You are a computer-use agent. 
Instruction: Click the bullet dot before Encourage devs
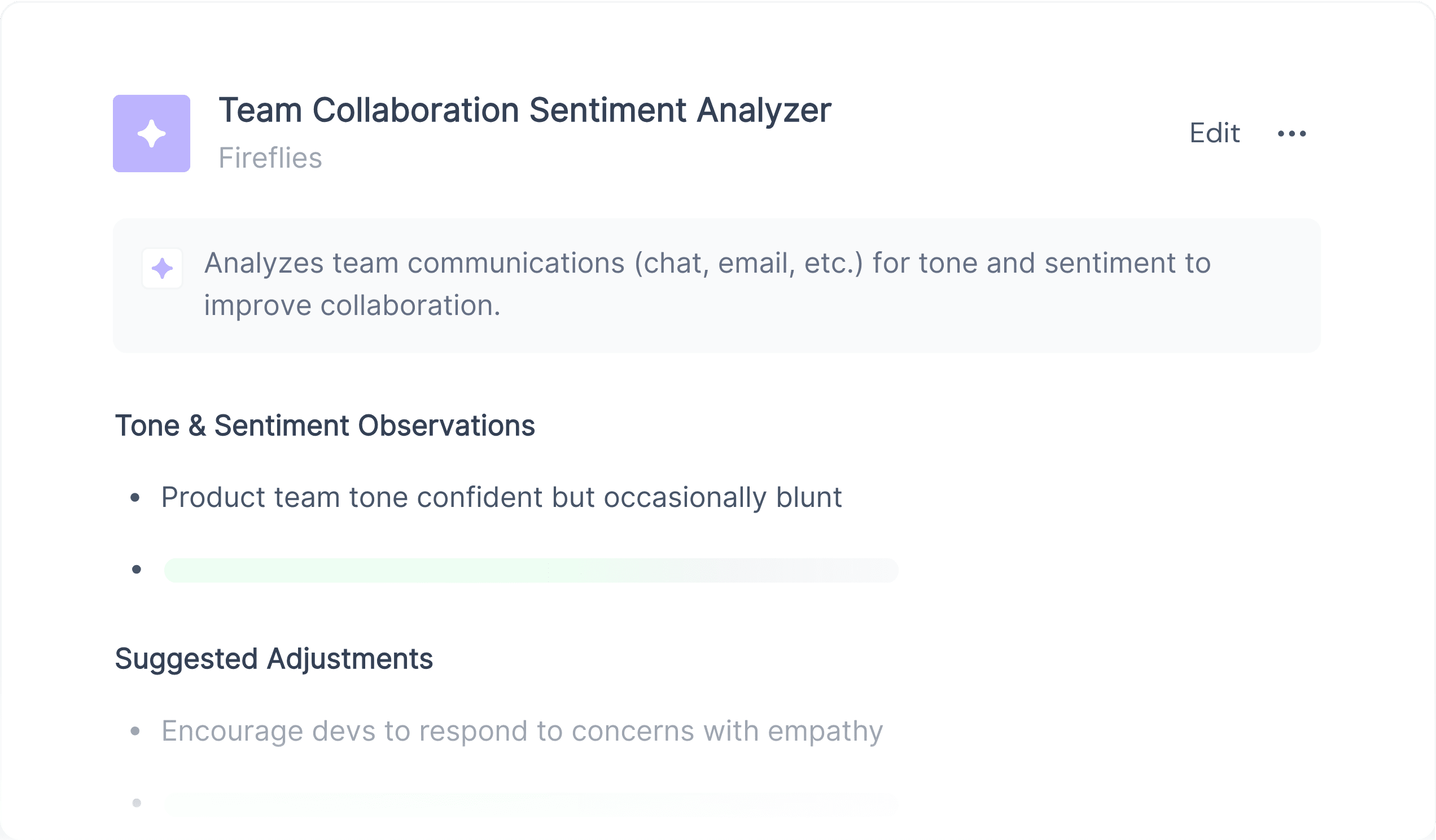pos(135,731)
